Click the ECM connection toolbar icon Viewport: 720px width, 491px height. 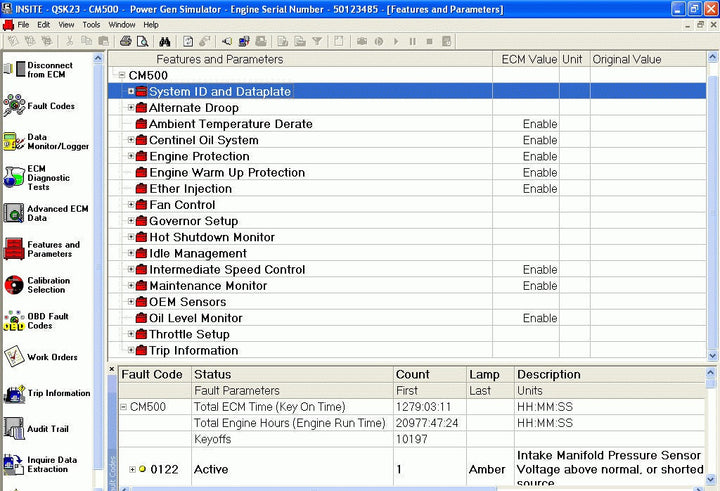pyautogui.click(x=227, y=41)
